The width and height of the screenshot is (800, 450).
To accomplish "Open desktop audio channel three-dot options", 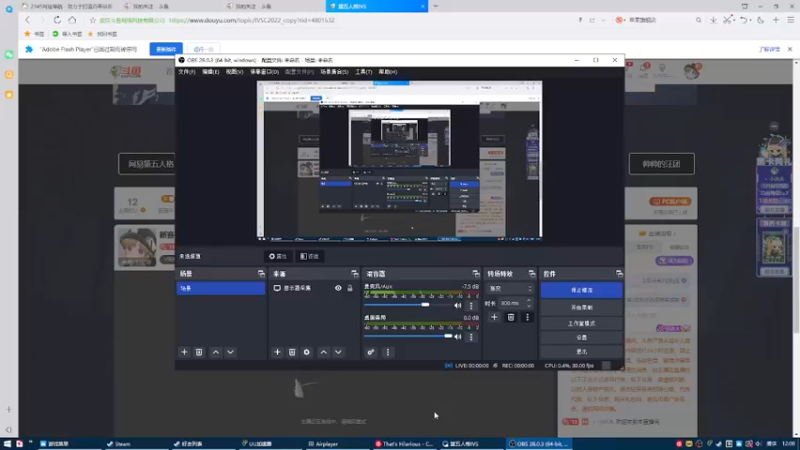I will 471,337.
